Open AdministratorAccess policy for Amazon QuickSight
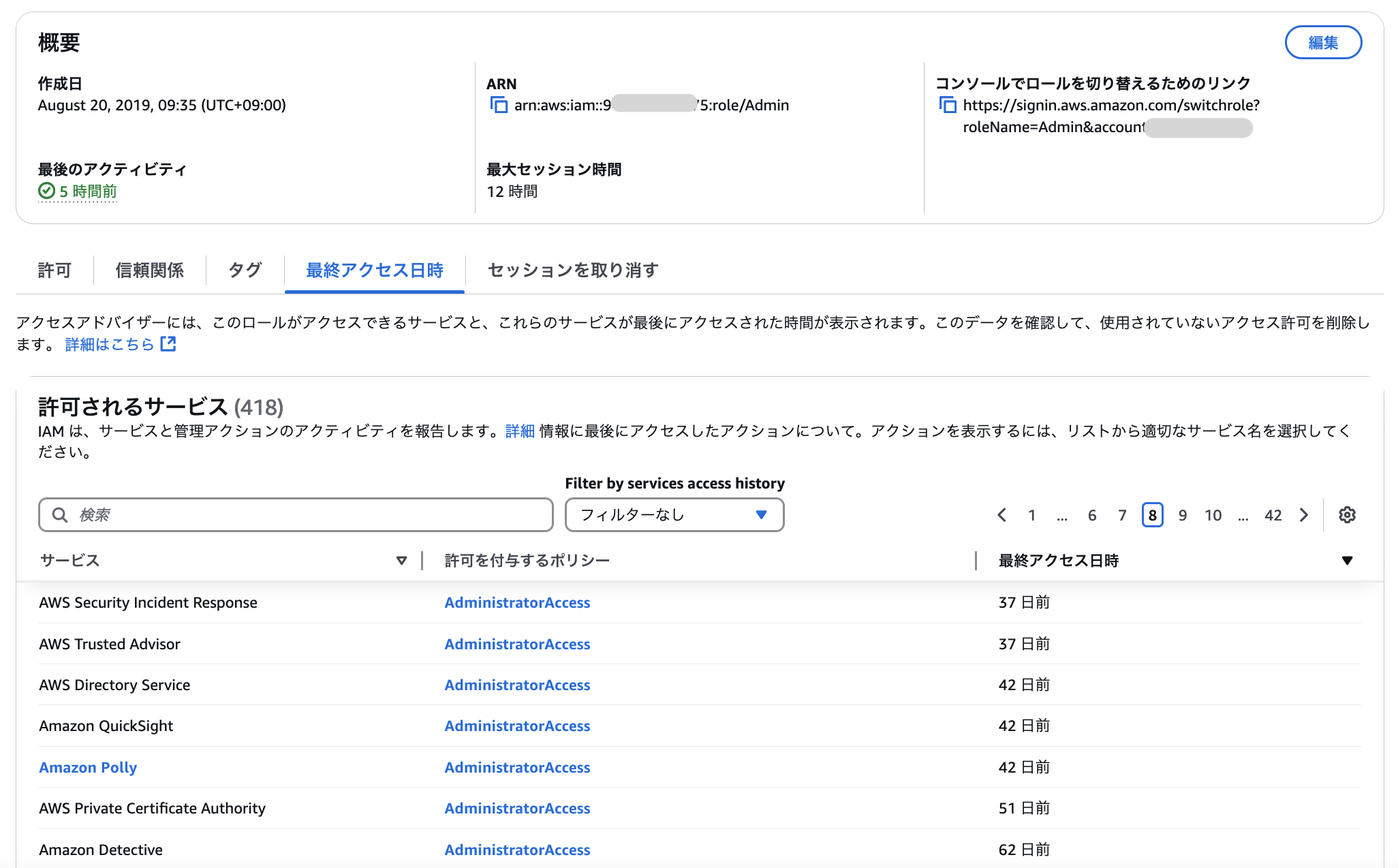The height and width of the screenshot is (868, 1398). click(517, 726)
